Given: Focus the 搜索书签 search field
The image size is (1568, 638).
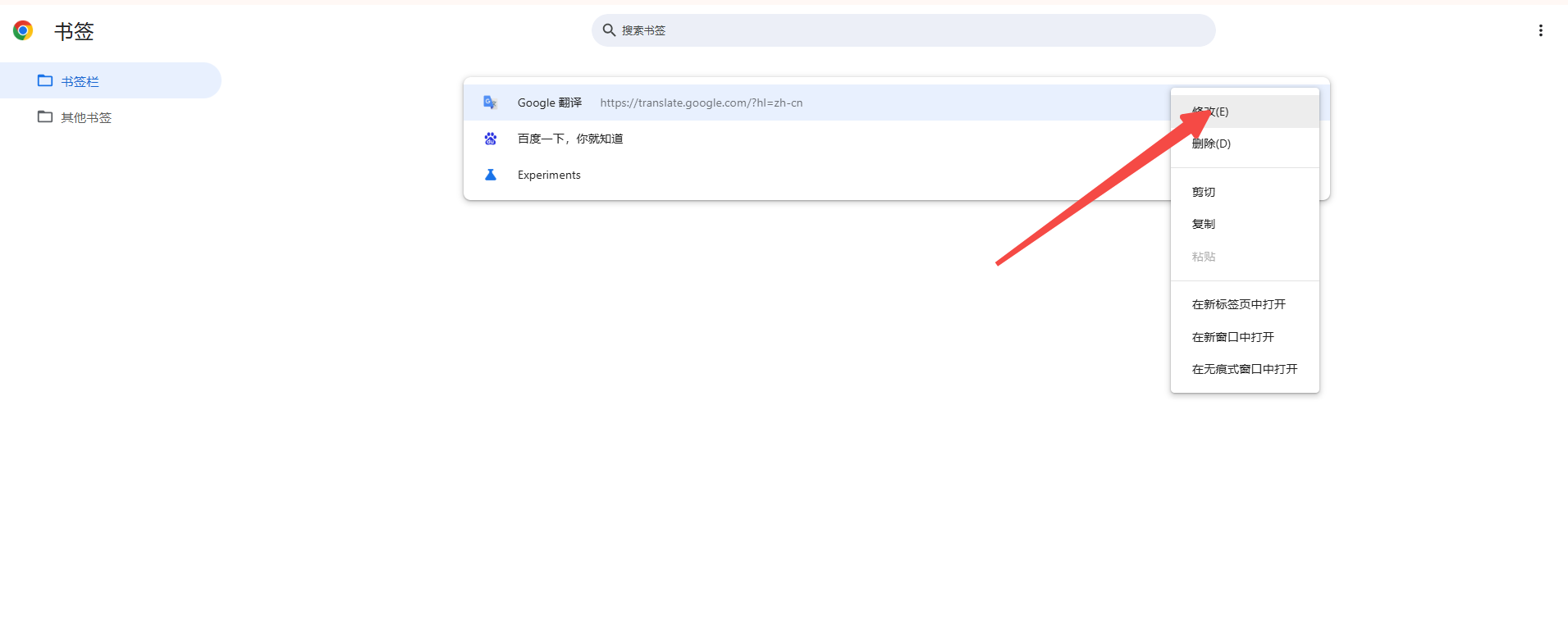Looking at the screenshot, I should [x=903, y=30].
